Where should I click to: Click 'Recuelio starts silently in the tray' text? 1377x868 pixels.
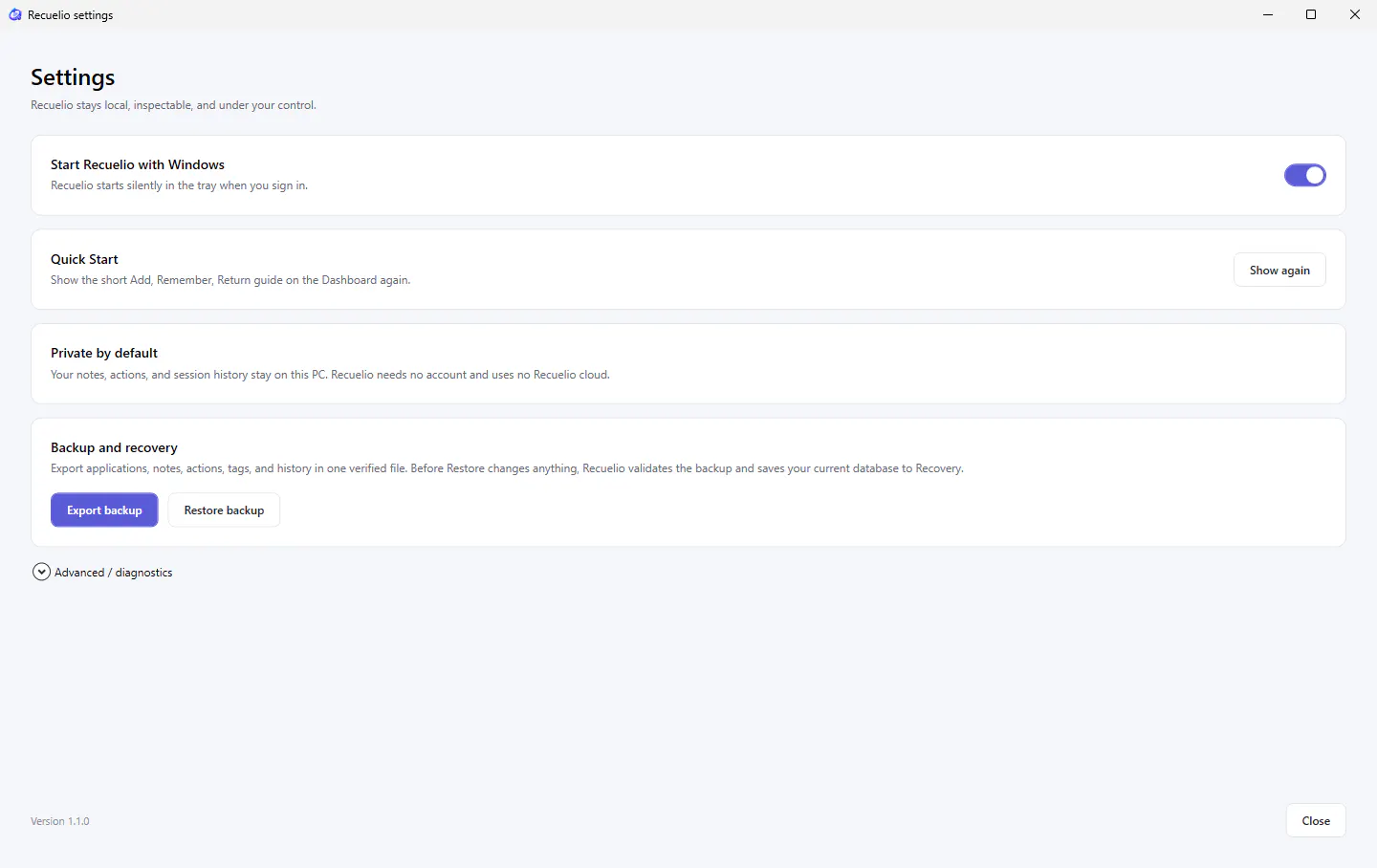(x=179, y=185)
